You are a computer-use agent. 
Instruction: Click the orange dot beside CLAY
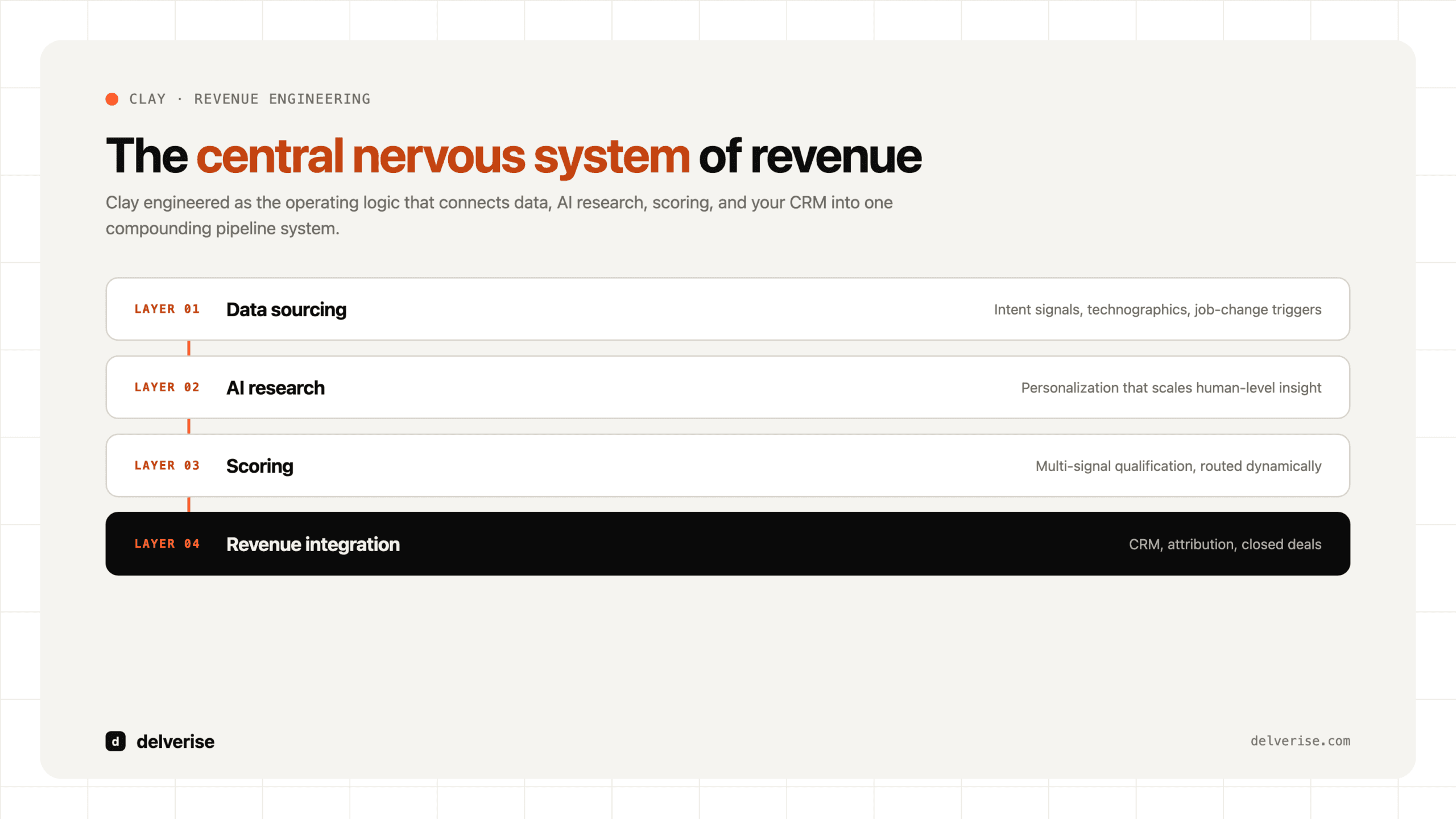[x=112, y=99]
